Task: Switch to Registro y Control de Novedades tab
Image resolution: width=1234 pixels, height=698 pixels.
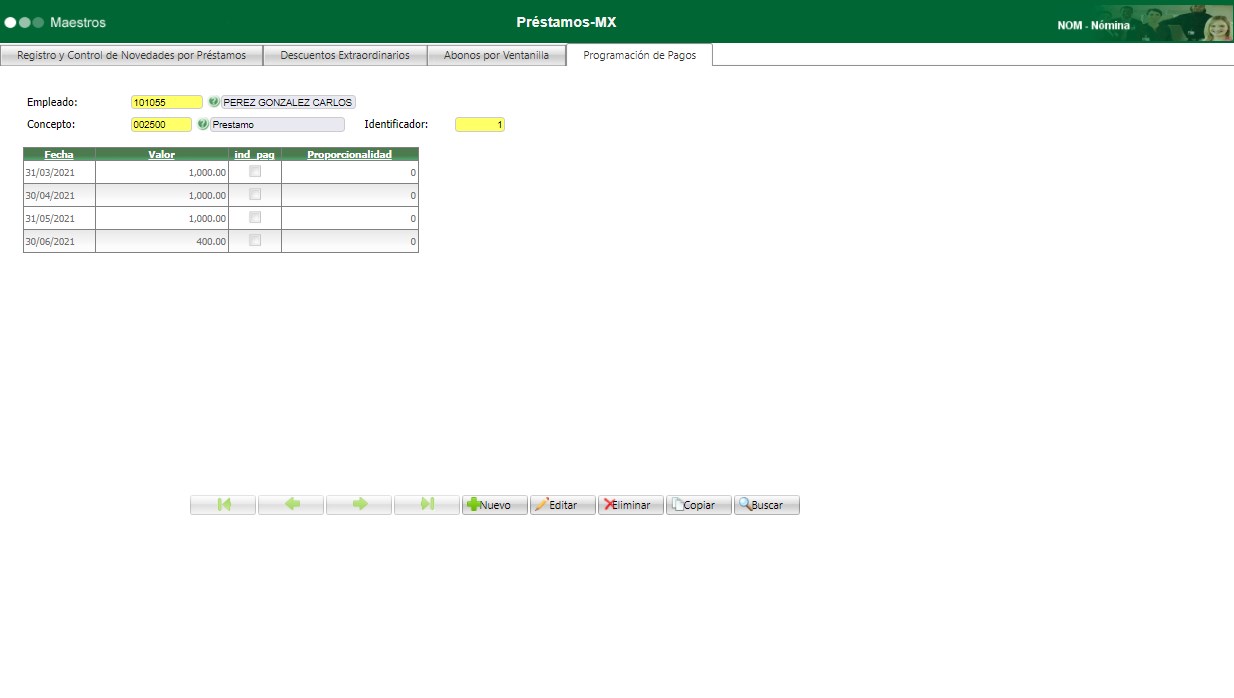Action: [x=131, y=56]
